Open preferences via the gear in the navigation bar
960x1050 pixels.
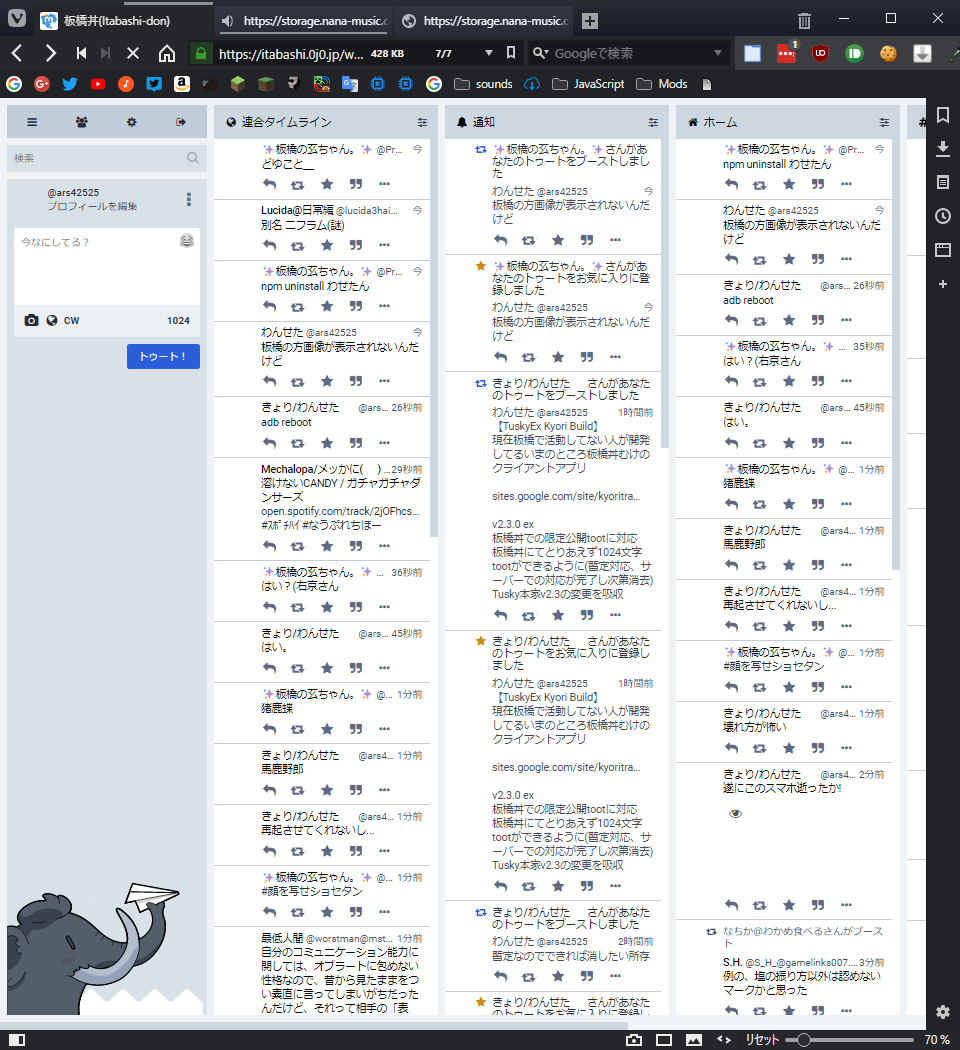tap(131, 122)
